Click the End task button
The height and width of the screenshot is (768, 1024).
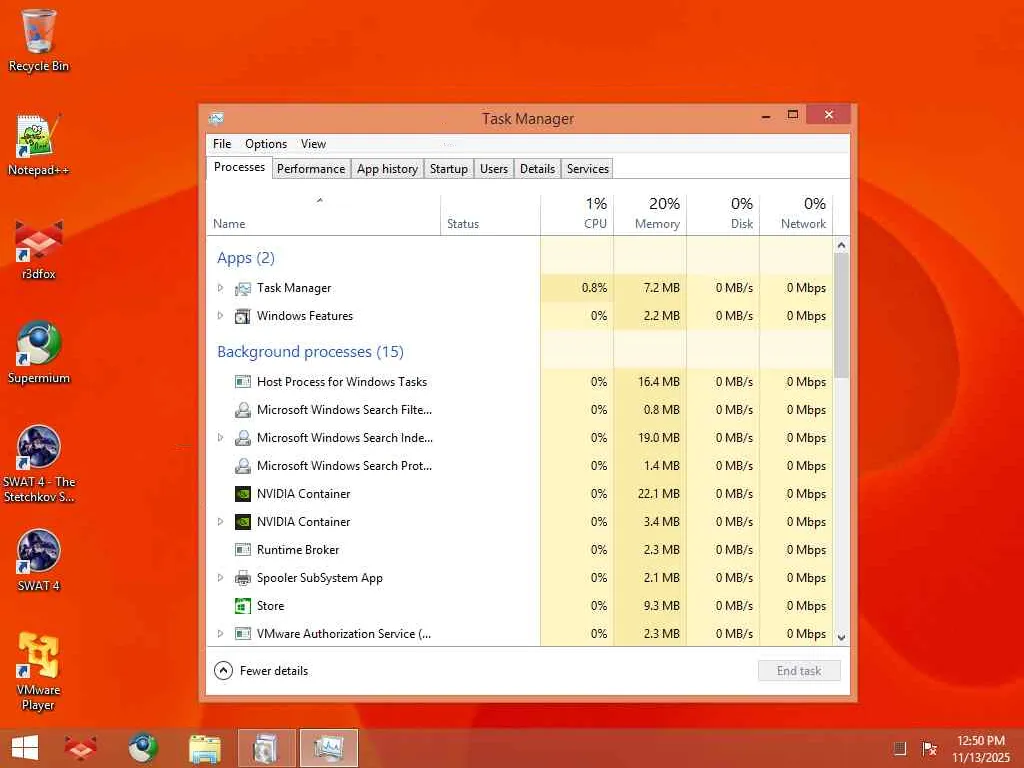[x=799, y=671]
